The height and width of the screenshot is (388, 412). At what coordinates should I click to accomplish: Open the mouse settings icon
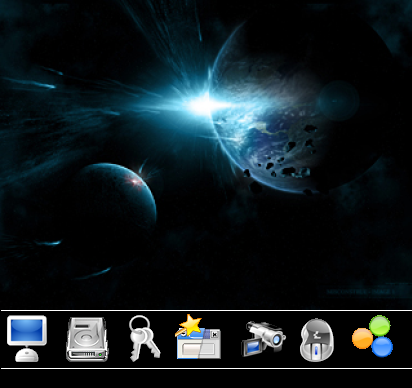(x=317, y=340)
